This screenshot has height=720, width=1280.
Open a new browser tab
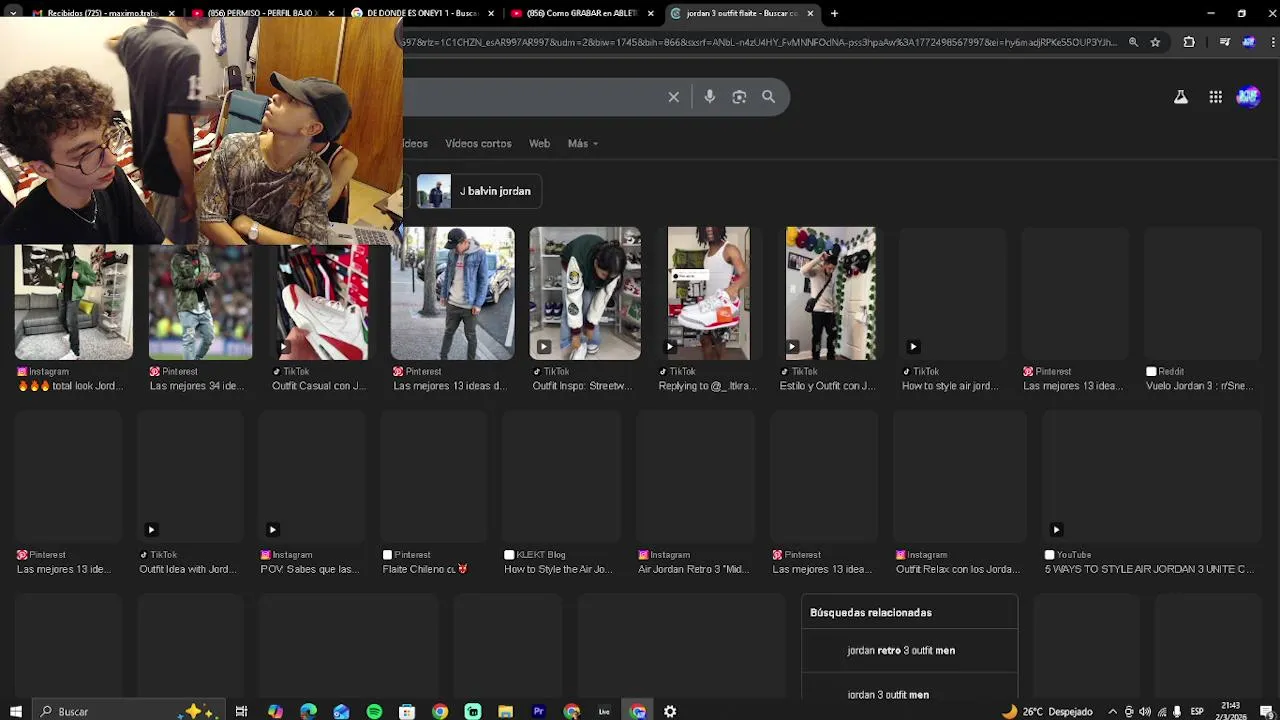coord(835,13)
